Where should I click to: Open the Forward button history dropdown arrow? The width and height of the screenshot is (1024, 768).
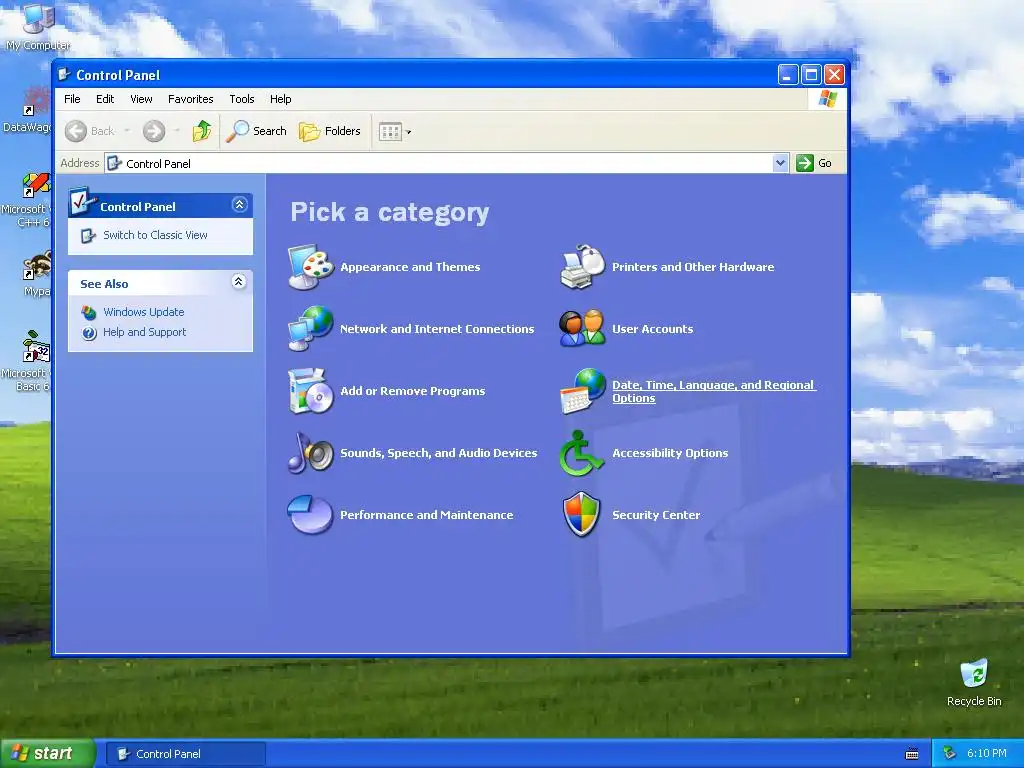(x=177, y=131)
